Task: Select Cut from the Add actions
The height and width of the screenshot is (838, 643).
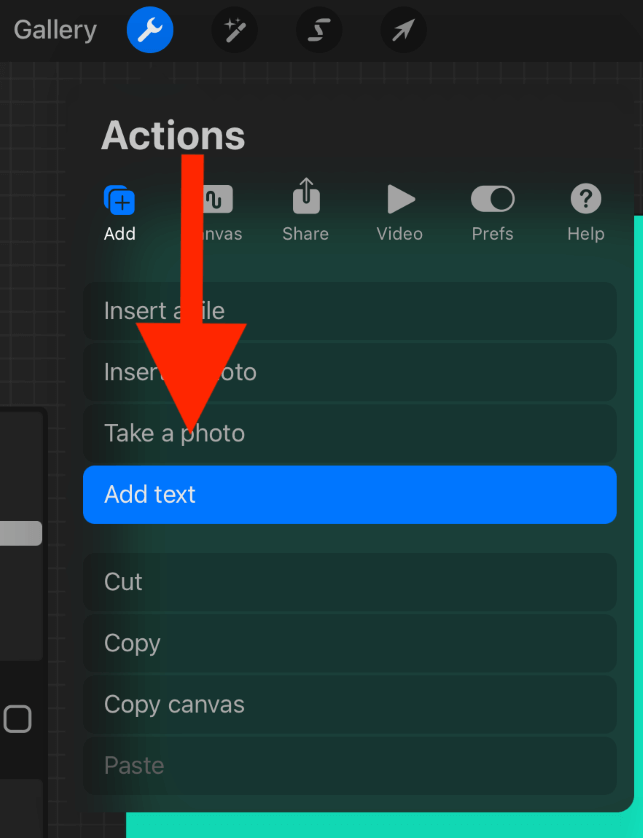Action: [x=349, y=582]
